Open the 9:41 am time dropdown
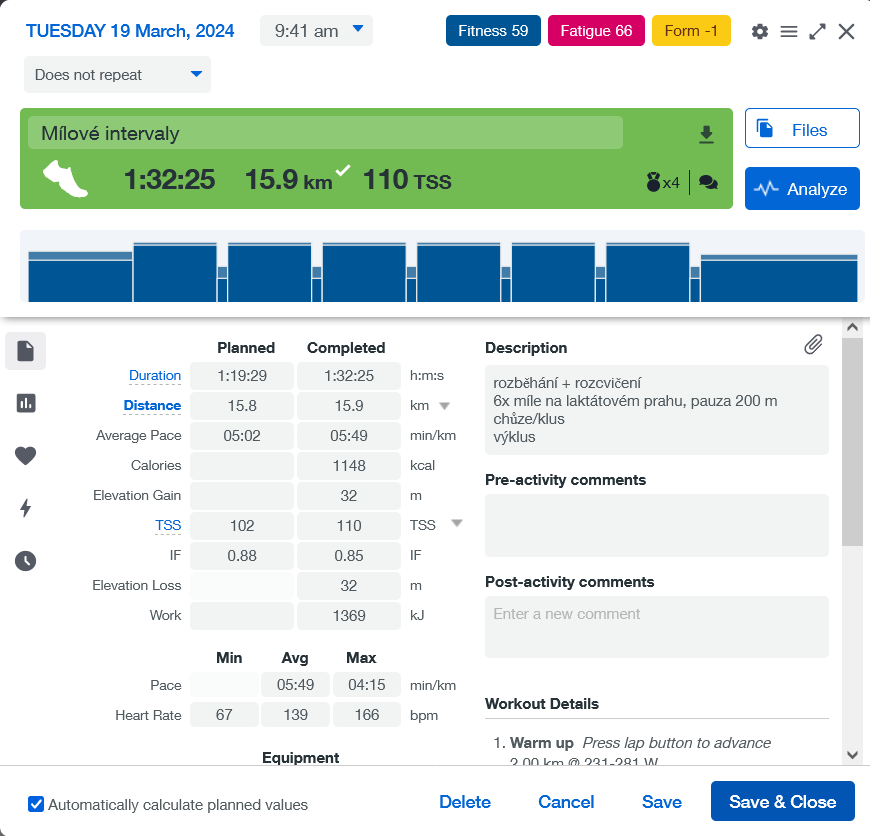 316,31
